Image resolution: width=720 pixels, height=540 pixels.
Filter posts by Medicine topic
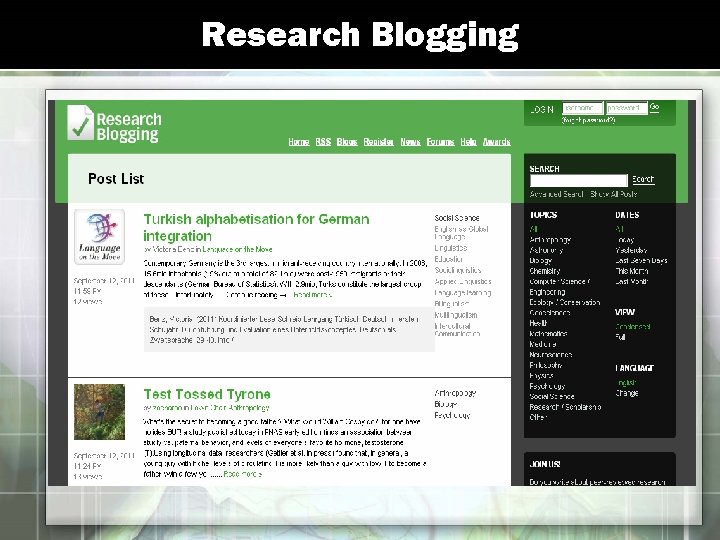pos(543,344)
